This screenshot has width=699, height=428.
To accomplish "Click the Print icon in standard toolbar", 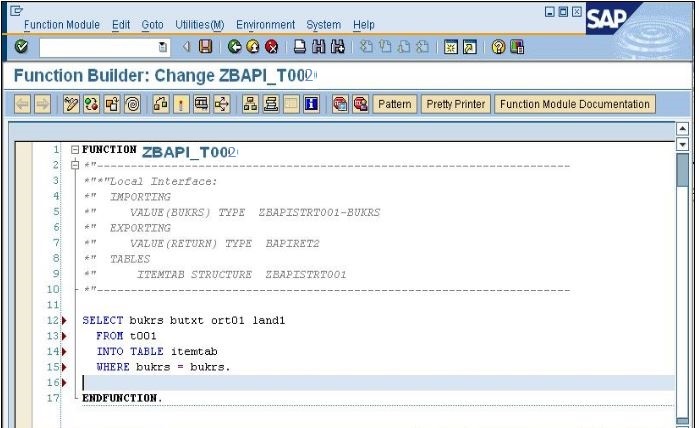I will 300,46.
